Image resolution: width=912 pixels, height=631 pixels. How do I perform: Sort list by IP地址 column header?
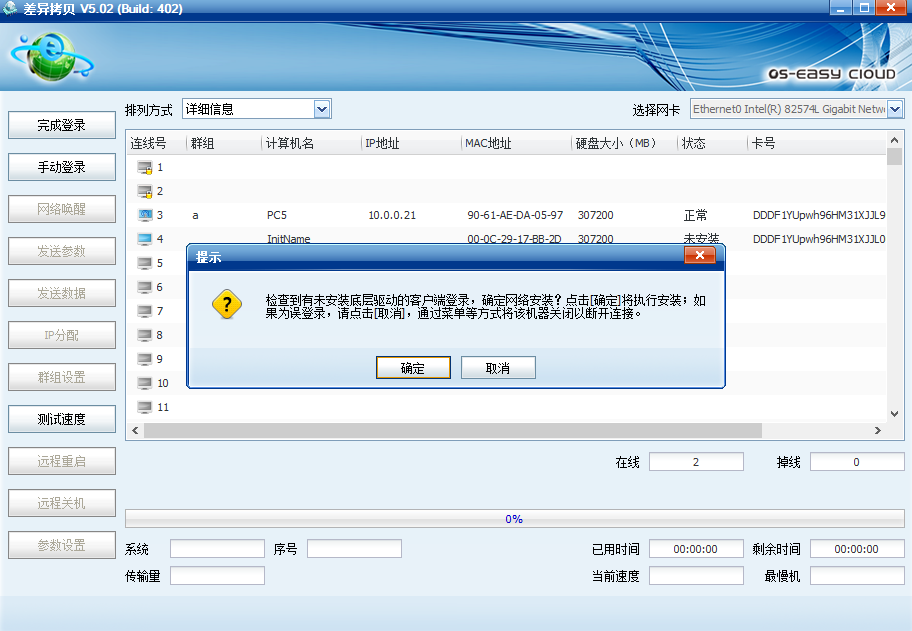pos(382,143)
